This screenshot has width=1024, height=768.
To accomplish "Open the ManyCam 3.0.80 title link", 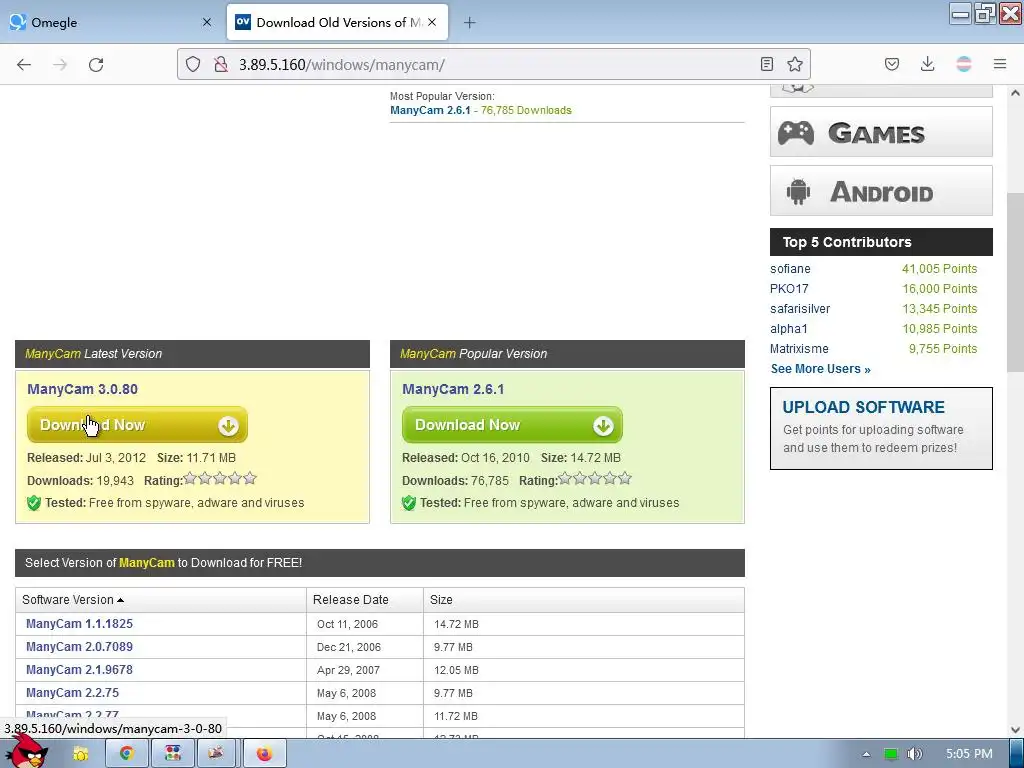I will click(x=82, y=389).
